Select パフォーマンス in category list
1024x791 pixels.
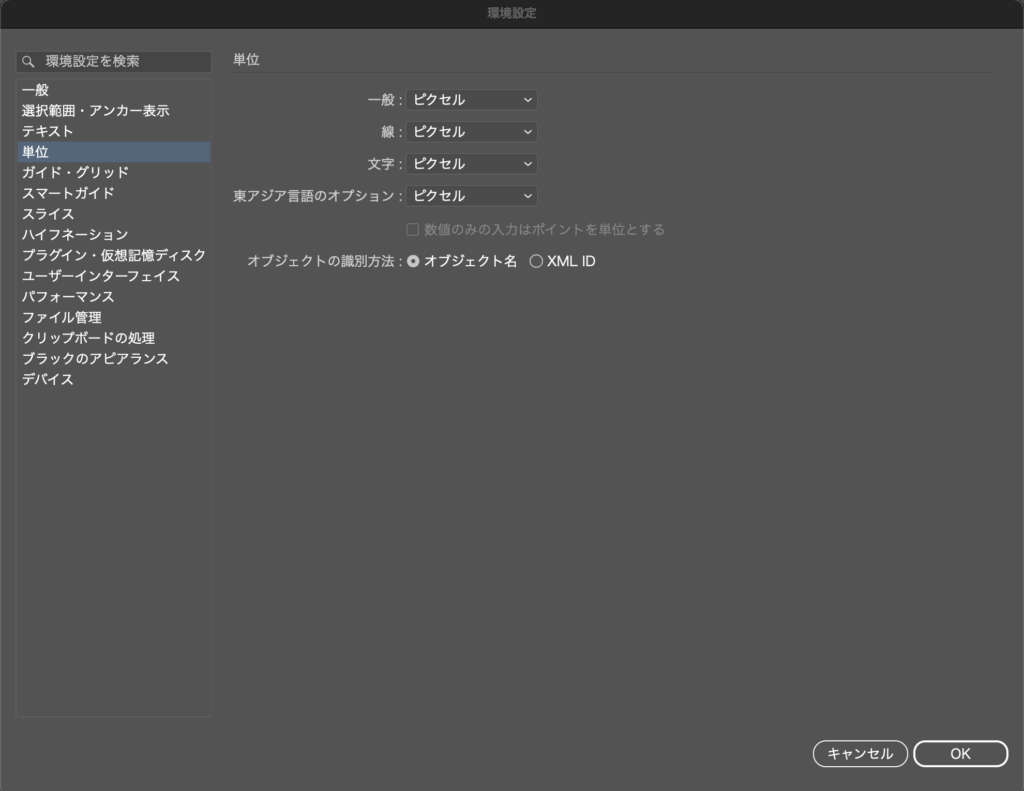(68, 297)
